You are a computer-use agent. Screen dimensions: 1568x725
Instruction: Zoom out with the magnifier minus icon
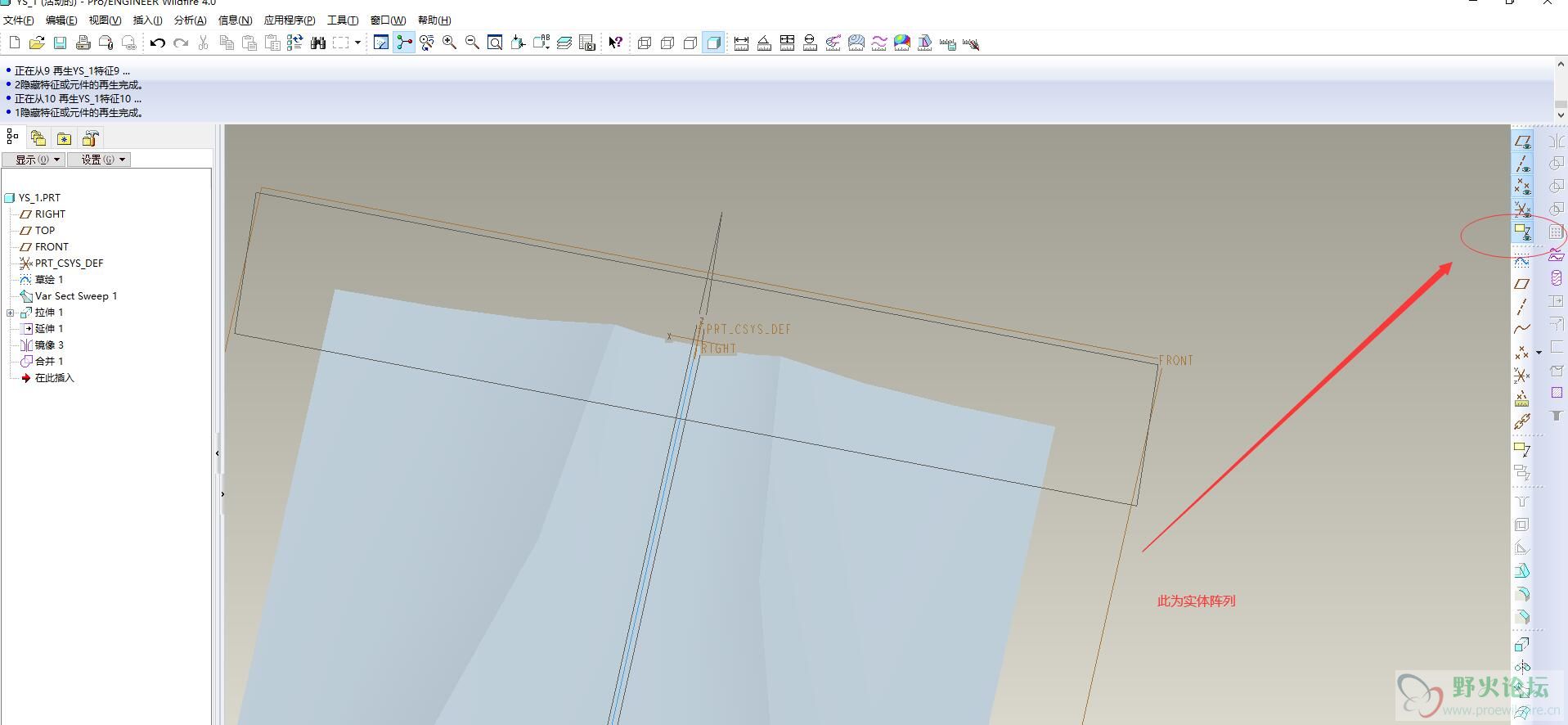(472, 43)
